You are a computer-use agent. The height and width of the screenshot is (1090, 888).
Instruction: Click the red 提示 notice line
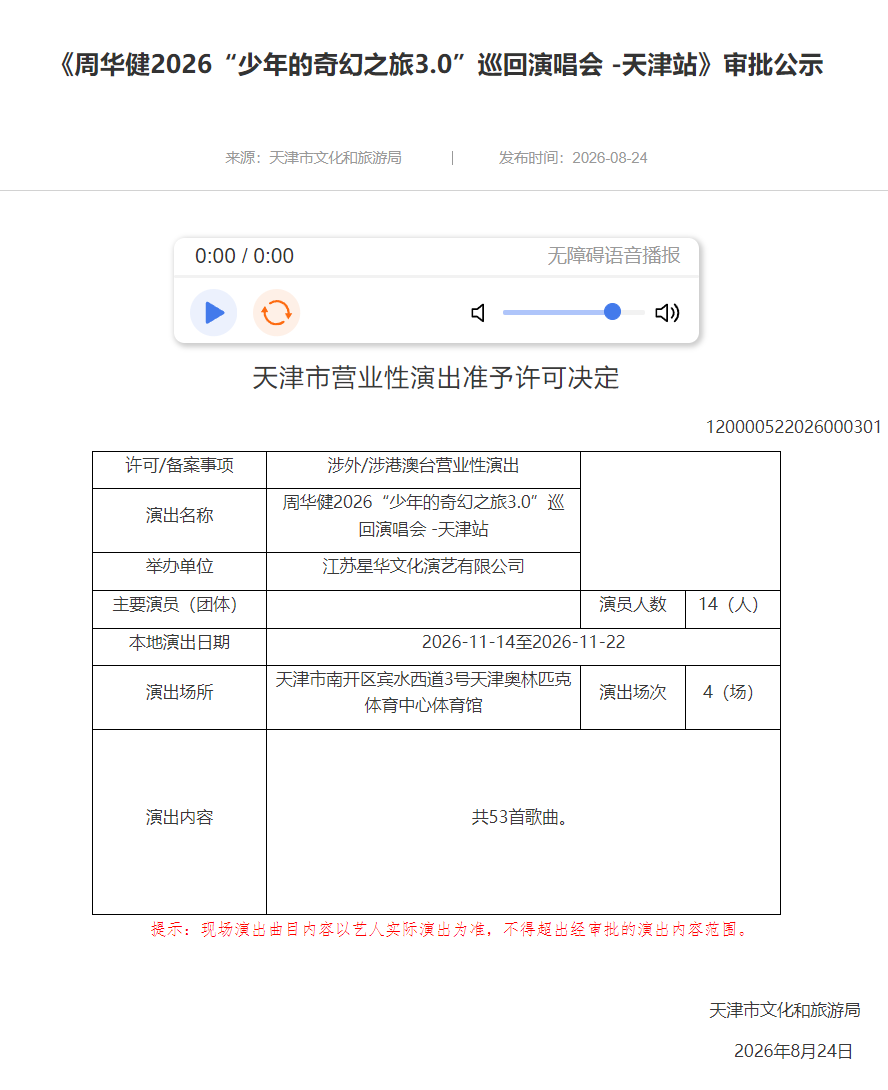451,929
